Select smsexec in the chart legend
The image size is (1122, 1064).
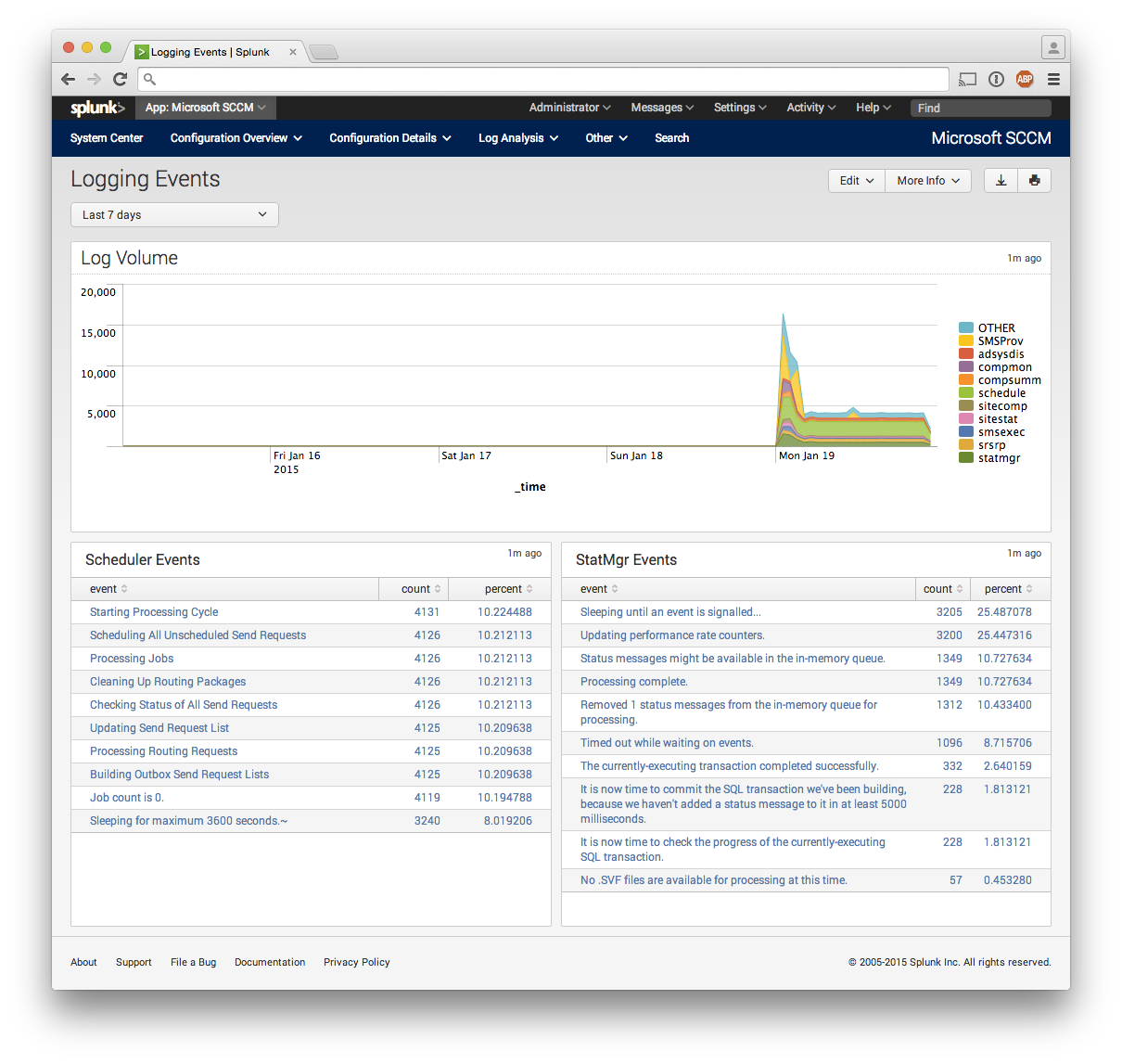coord(1001,431)
